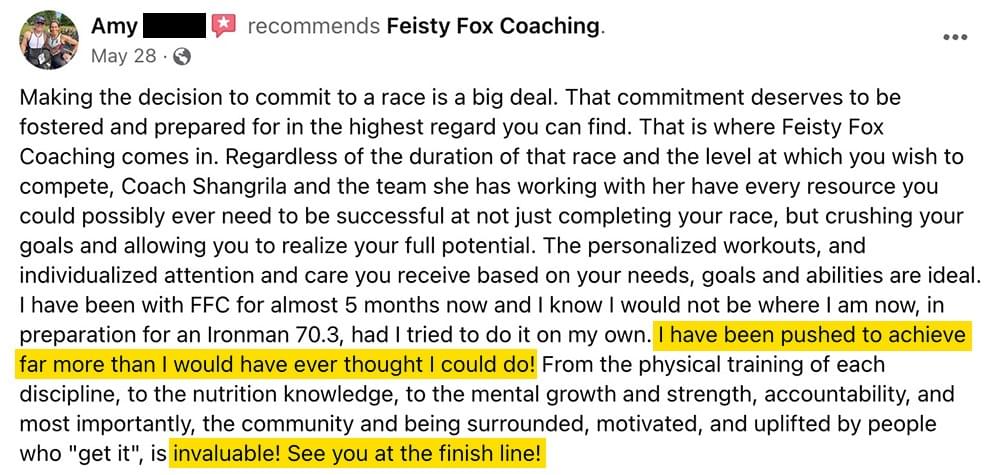
Task: Click the word "recommends" in the header
Action: click(x=313, y=27)
